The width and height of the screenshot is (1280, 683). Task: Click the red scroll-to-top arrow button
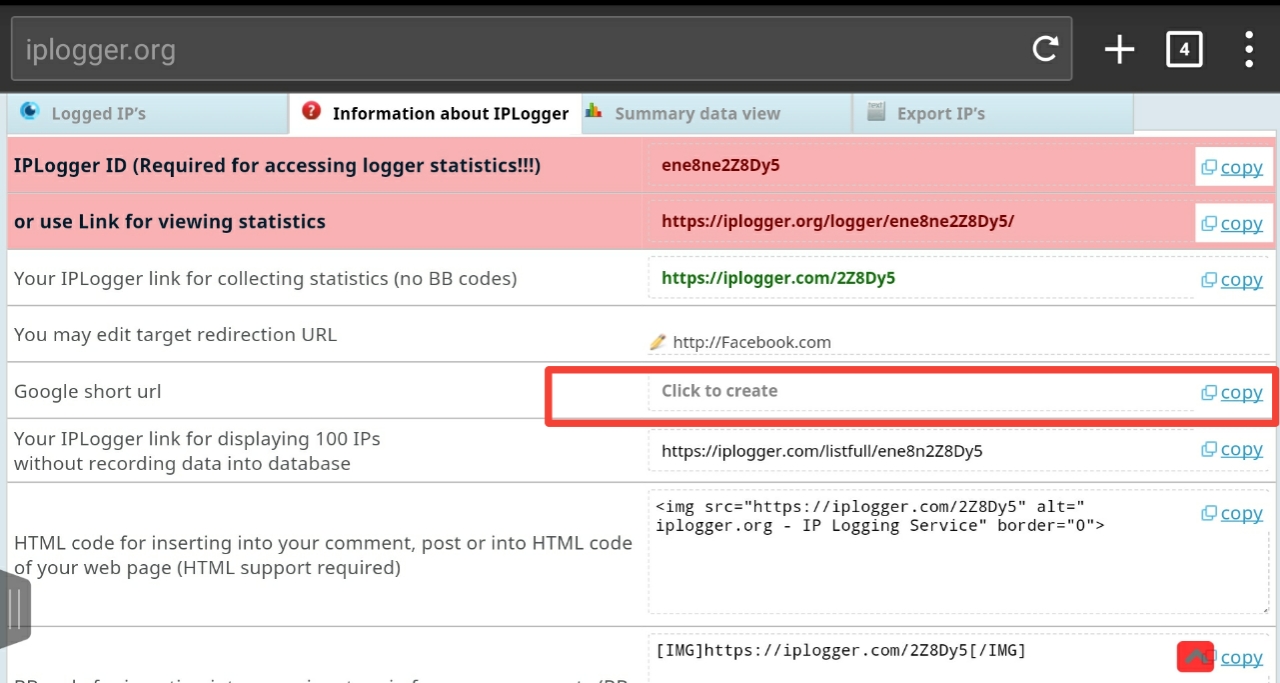click(1195, 656)
